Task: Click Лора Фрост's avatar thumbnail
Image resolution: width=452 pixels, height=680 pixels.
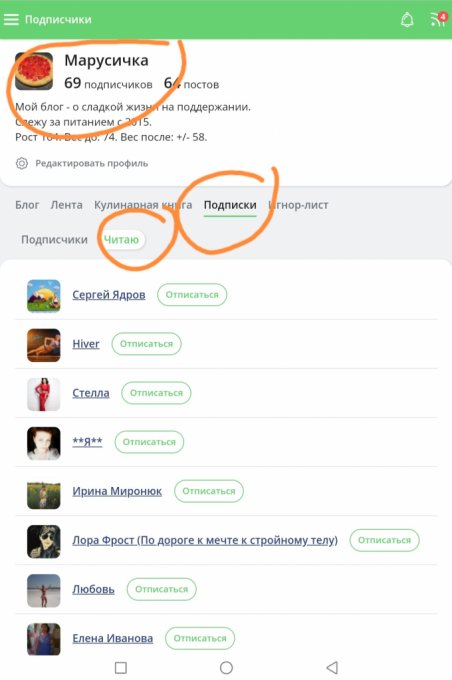Action: pos(43,541)
